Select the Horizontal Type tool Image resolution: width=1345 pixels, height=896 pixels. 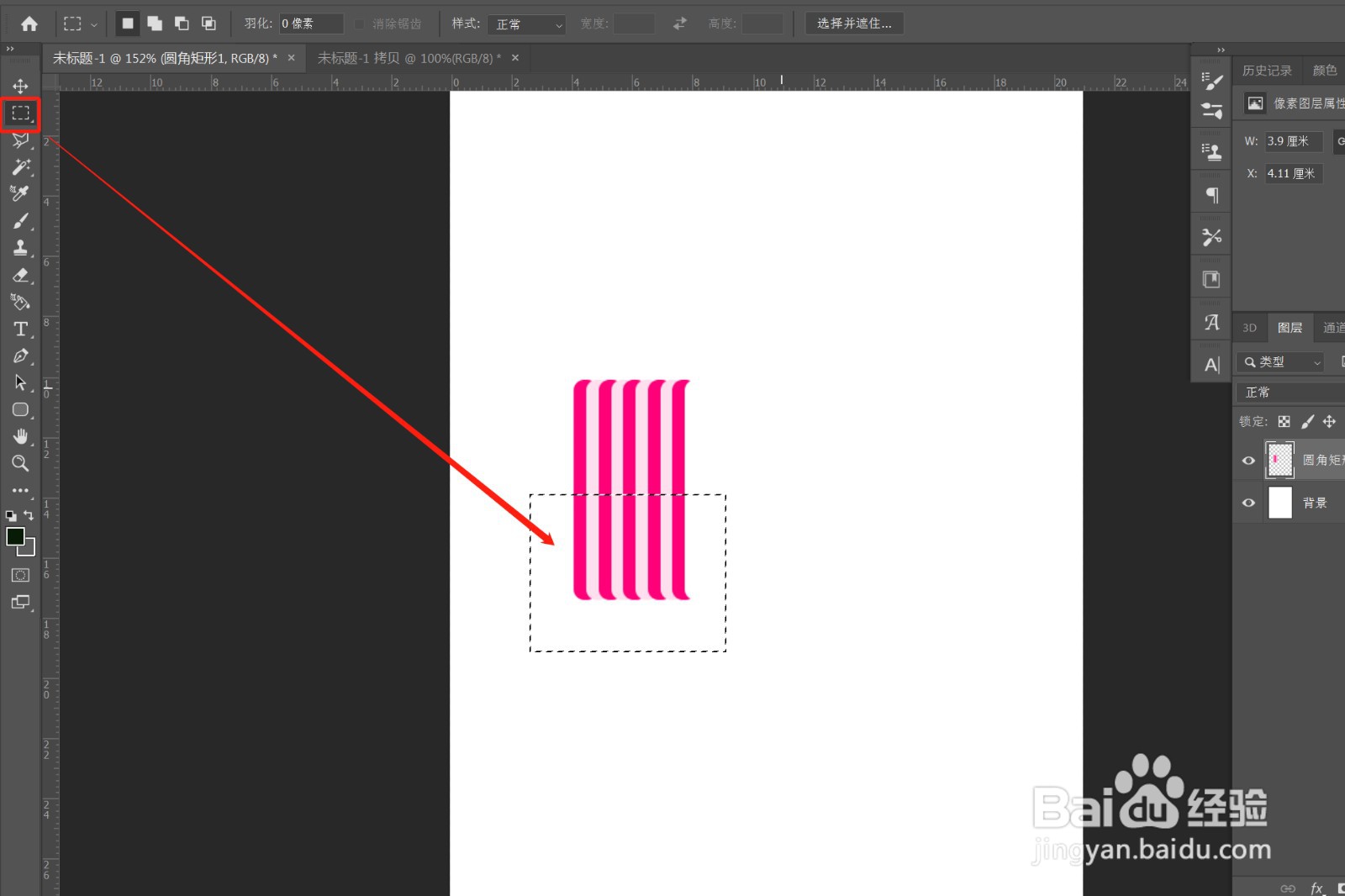pyautogui.click(x=20, y=329)
